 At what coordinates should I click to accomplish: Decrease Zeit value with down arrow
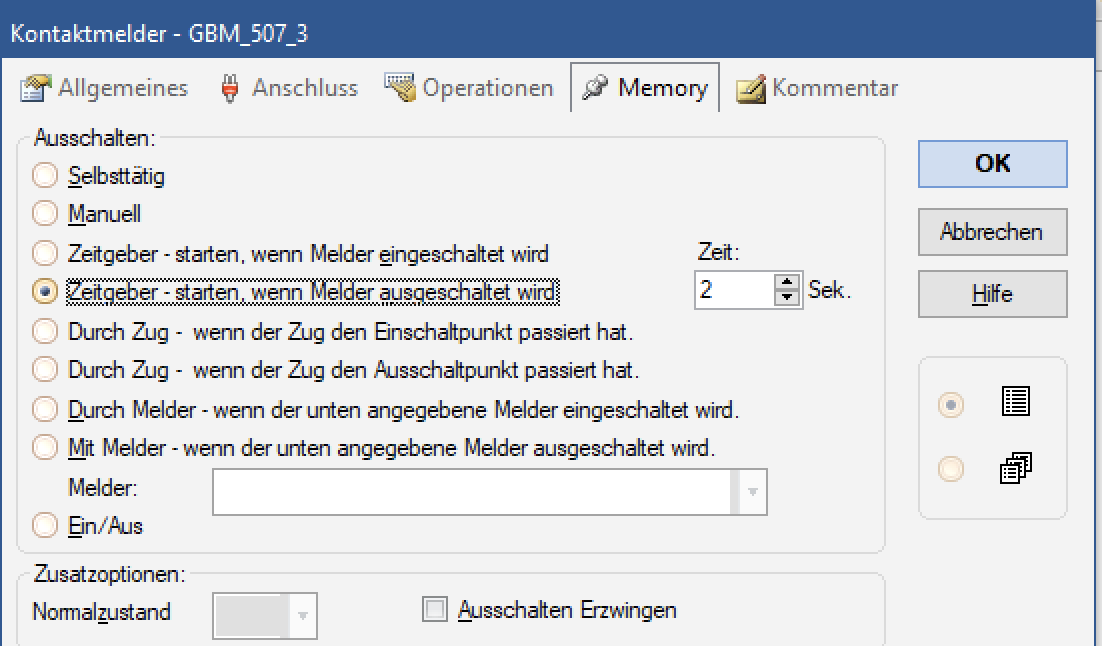788,298
